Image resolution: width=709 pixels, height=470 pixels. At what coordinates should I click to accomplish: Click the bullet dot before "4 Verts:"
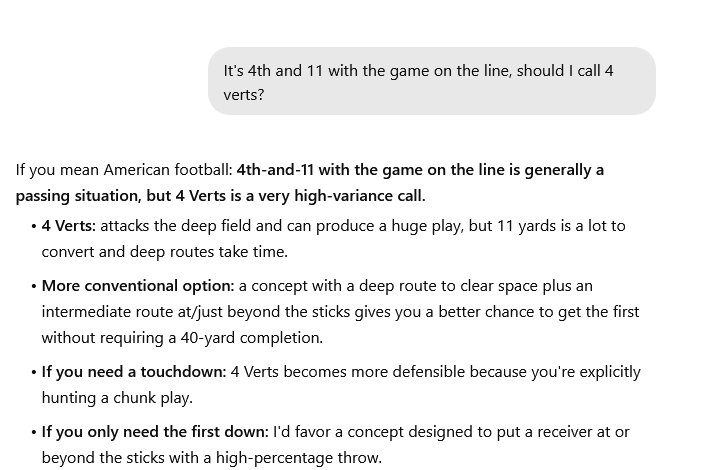pos(34,226)
